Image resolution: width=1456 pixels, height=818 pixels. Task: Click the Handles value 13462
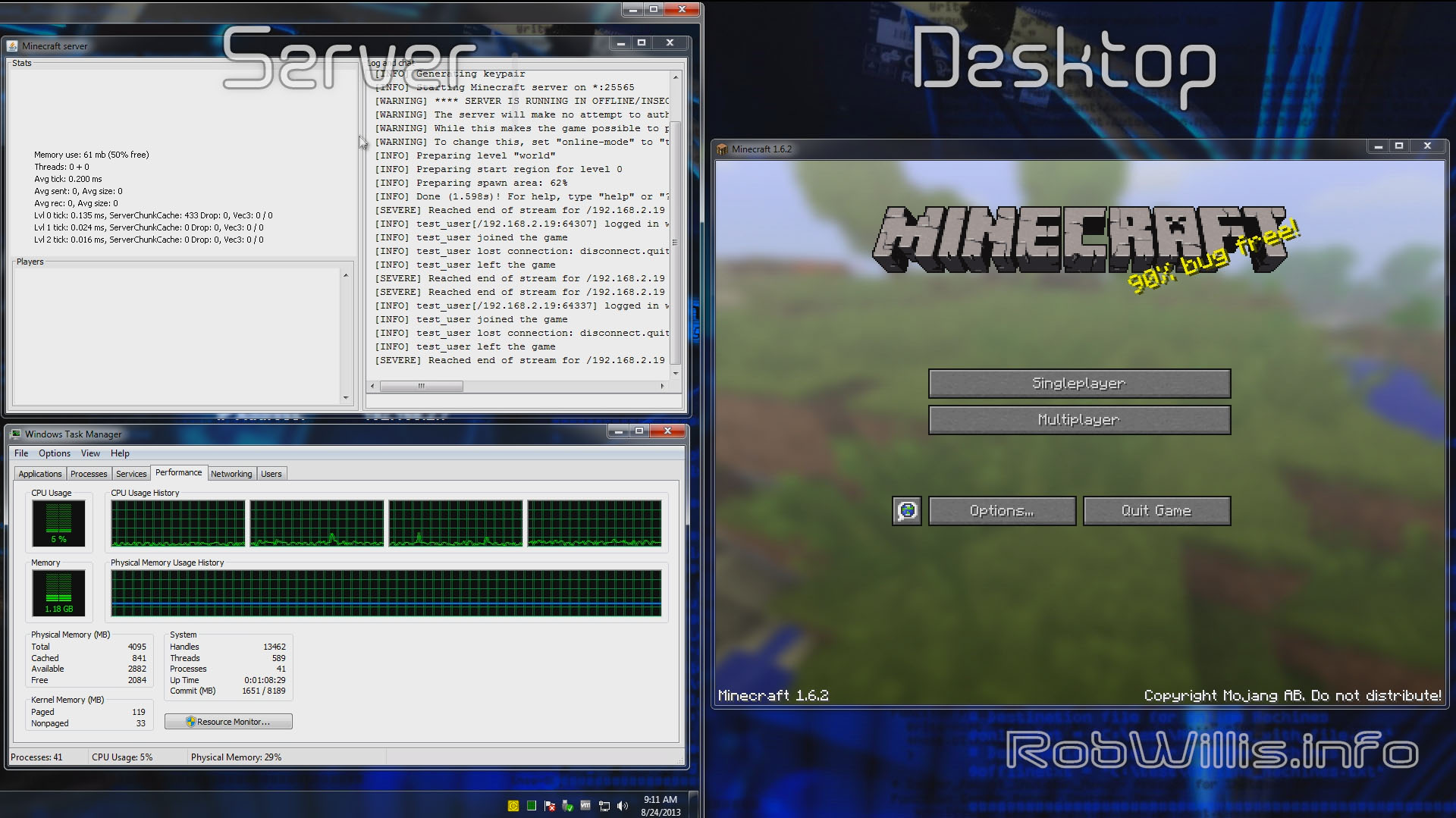[x=275, y=647]
